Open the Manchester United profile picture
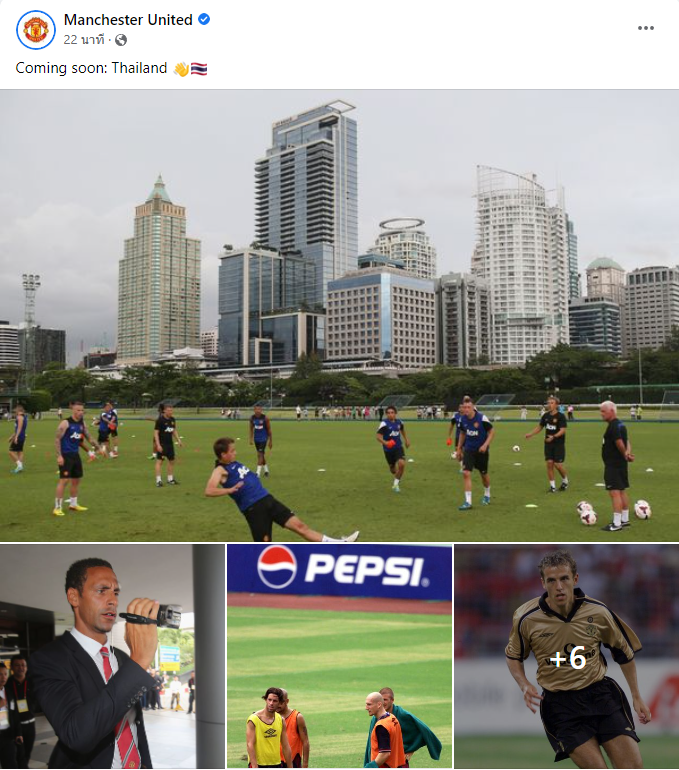This screenshot has width=679, height=770. point(36,29)
